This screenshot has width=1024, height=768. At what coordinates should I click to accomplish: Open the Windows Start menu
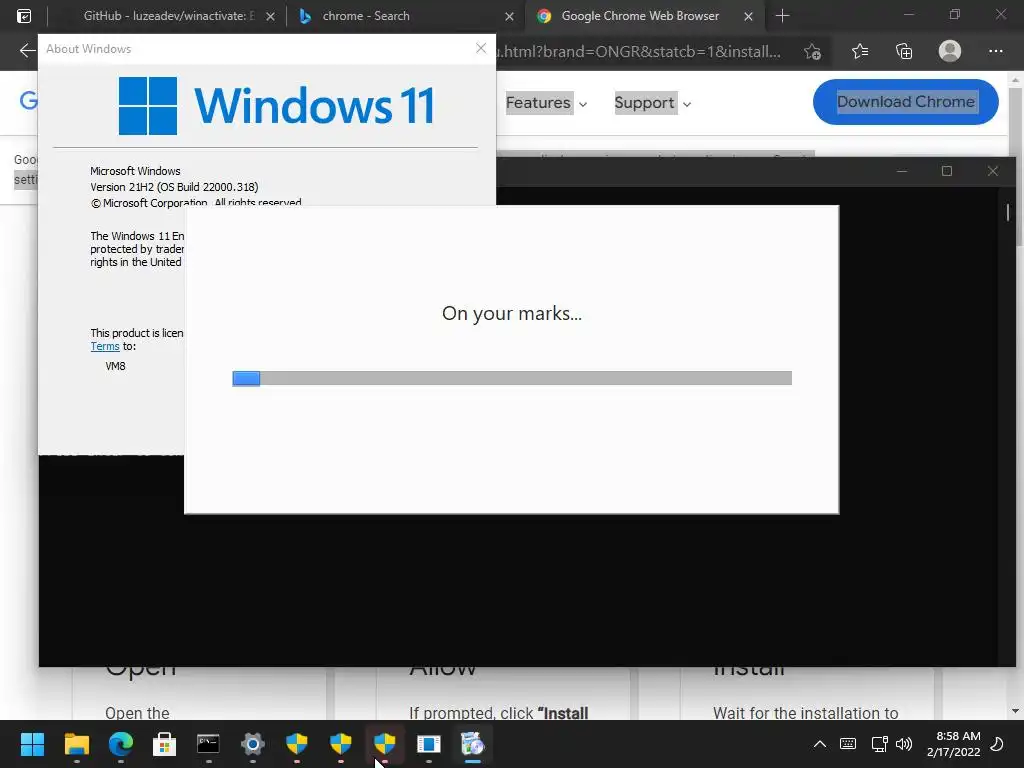(x=32, y=744)
